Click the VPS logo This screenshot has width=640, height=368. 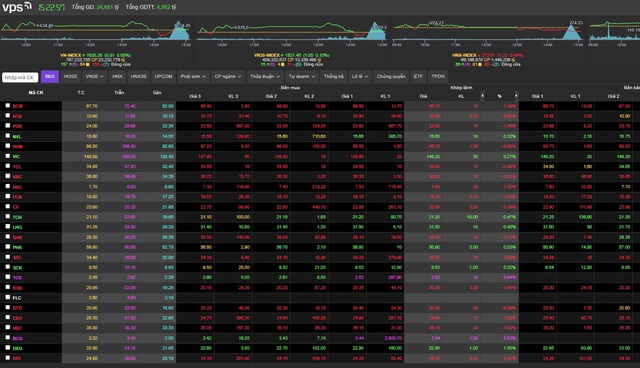click(17, 7)
